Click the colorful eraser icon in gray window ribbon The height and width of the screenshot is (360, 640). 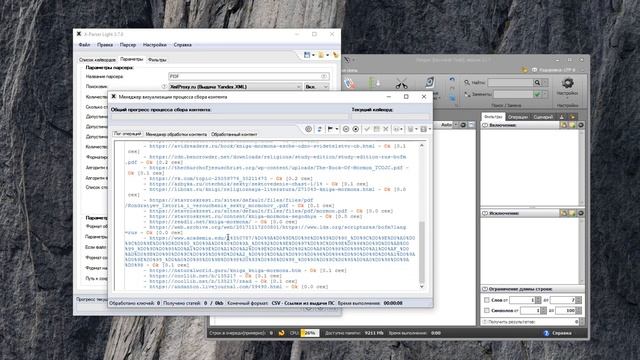point(349,84)
